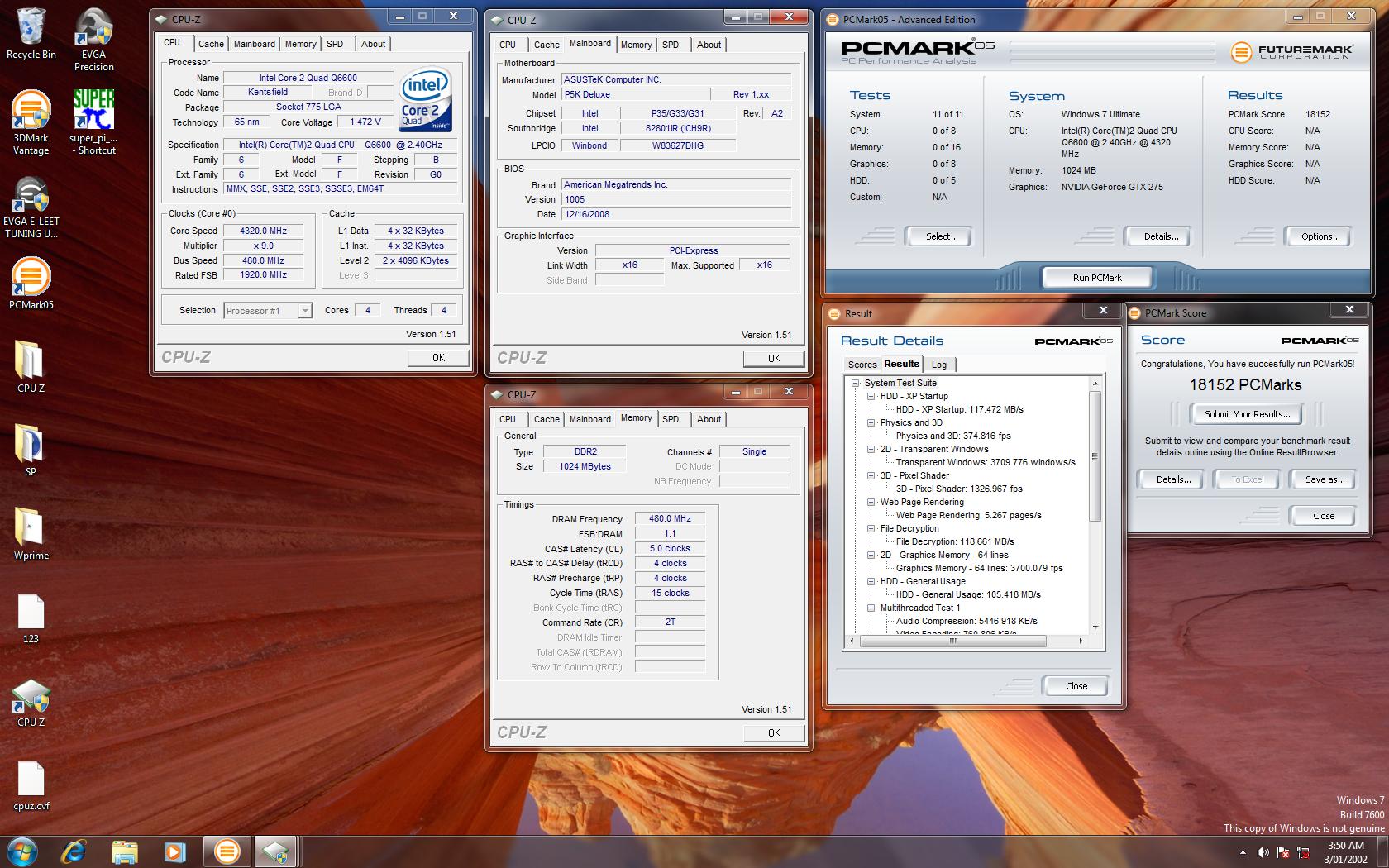This screenshot has height=868, width=1389.
Task: Collapse HDD - XP Startup node
Action: point(871,397)
